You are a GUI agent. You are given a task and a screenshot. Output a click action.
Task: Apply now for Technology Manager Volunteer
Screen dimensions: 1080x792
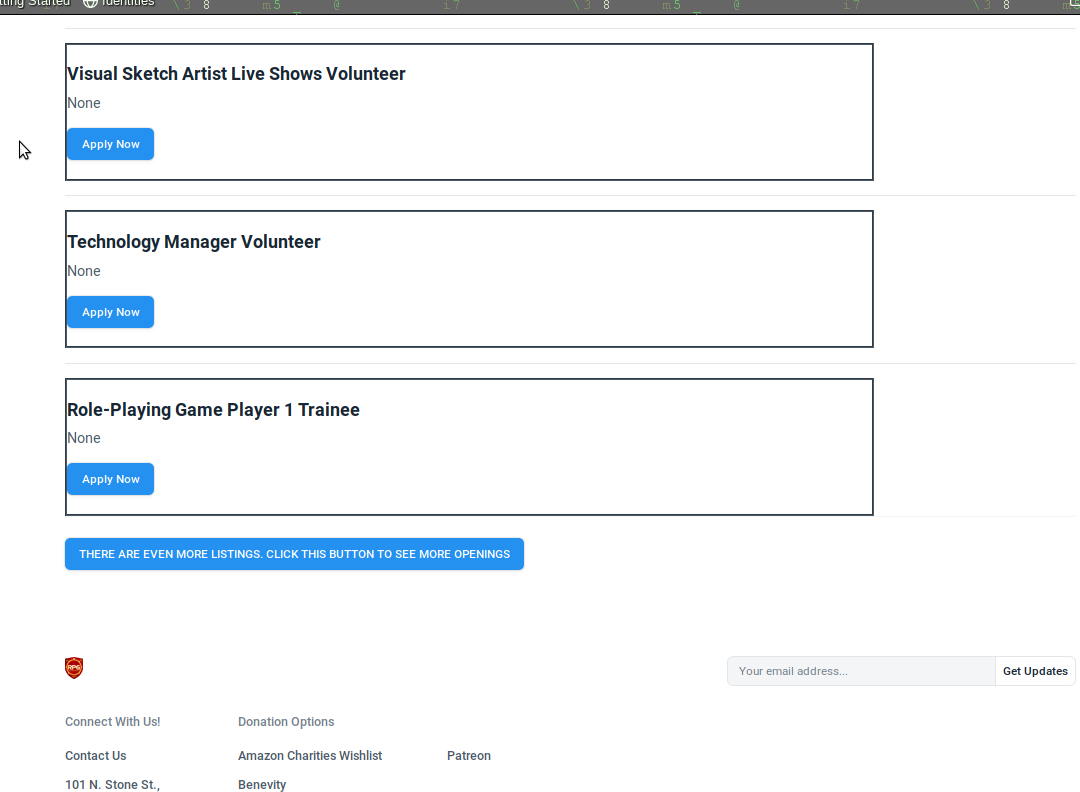(110, 312)
